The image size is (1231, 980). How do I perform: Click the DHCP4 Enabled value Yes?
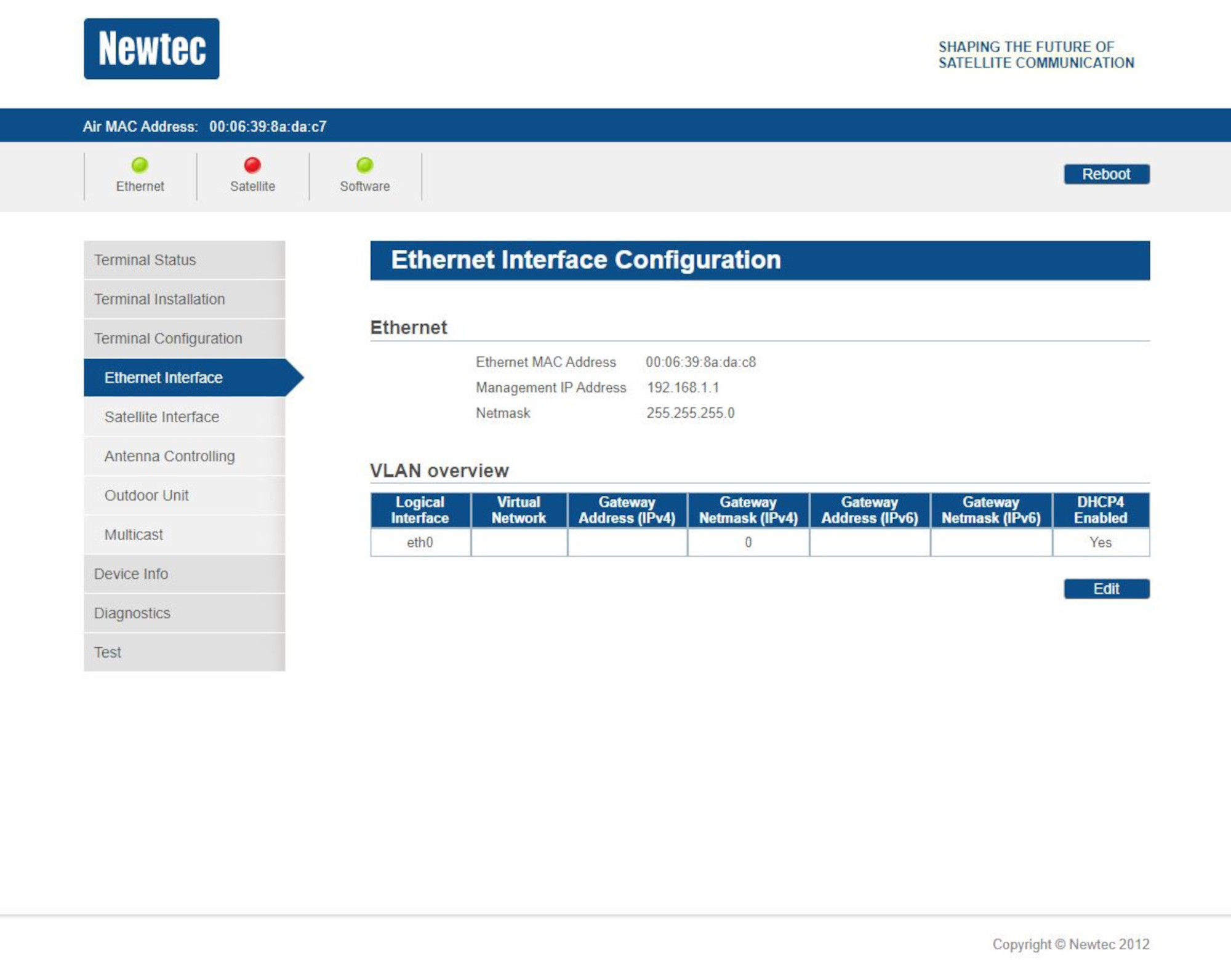click(1101, 543)
